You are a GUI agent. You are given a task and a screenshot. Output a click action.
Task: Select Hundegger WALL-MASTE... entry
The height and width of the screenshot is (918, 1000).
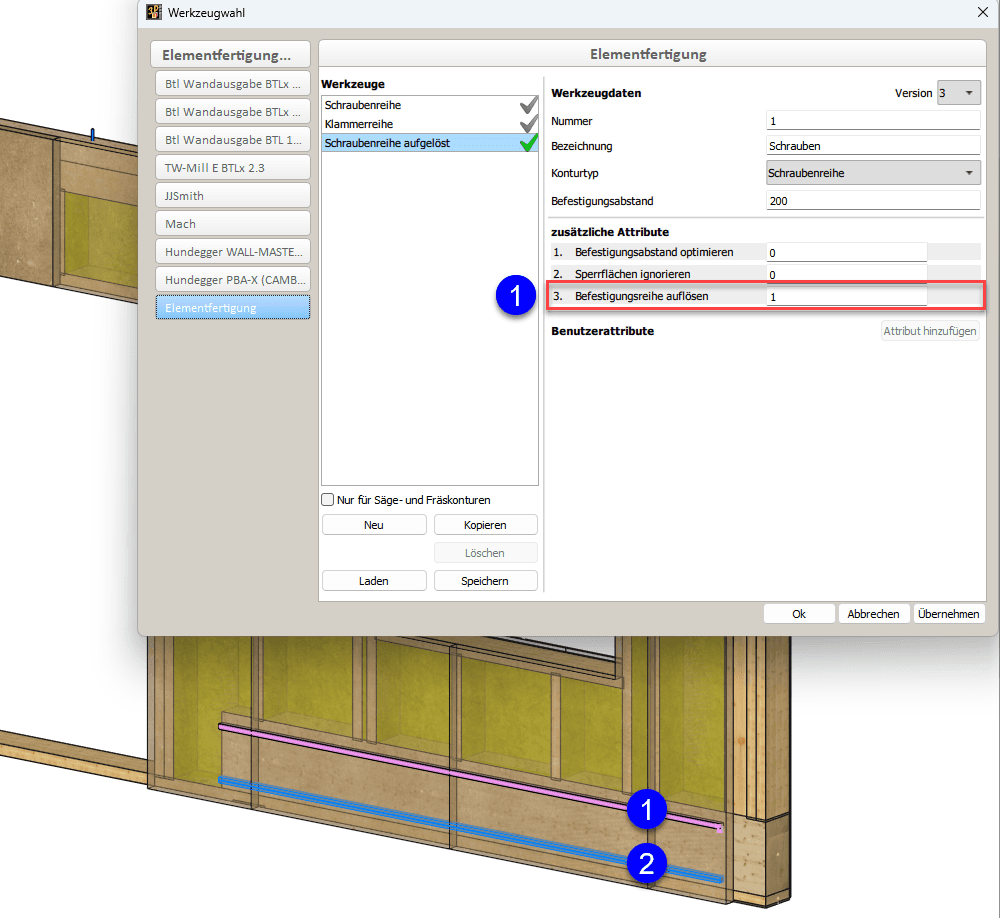[x=233, y=252]
